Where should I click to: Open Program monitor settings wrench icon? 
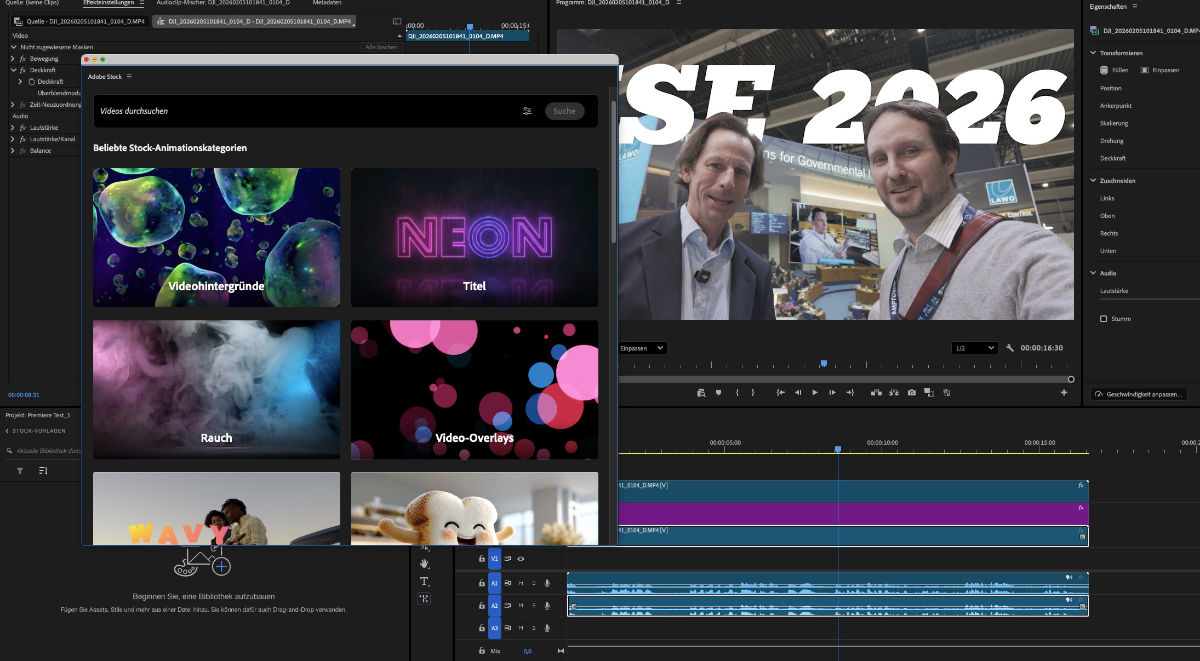(x=1010, y=348)
